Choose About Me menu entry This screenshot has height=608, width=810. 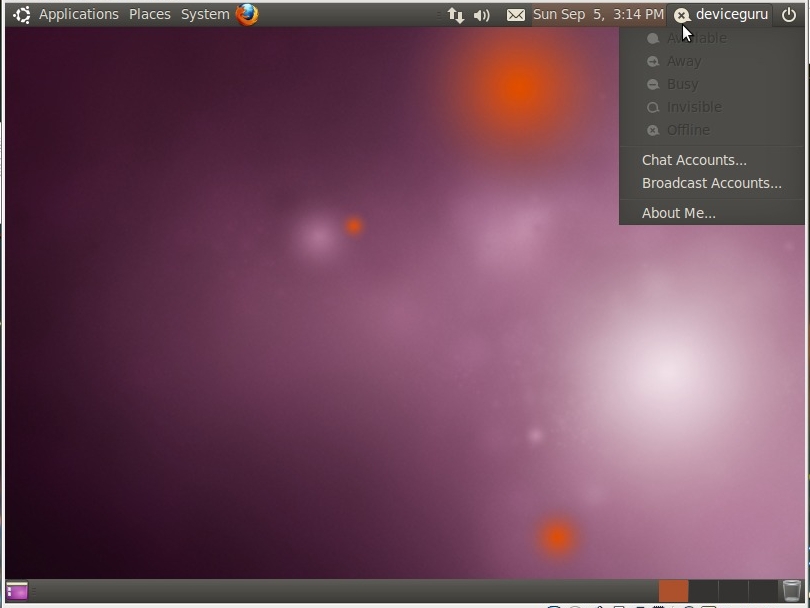(x=712, y=213)
